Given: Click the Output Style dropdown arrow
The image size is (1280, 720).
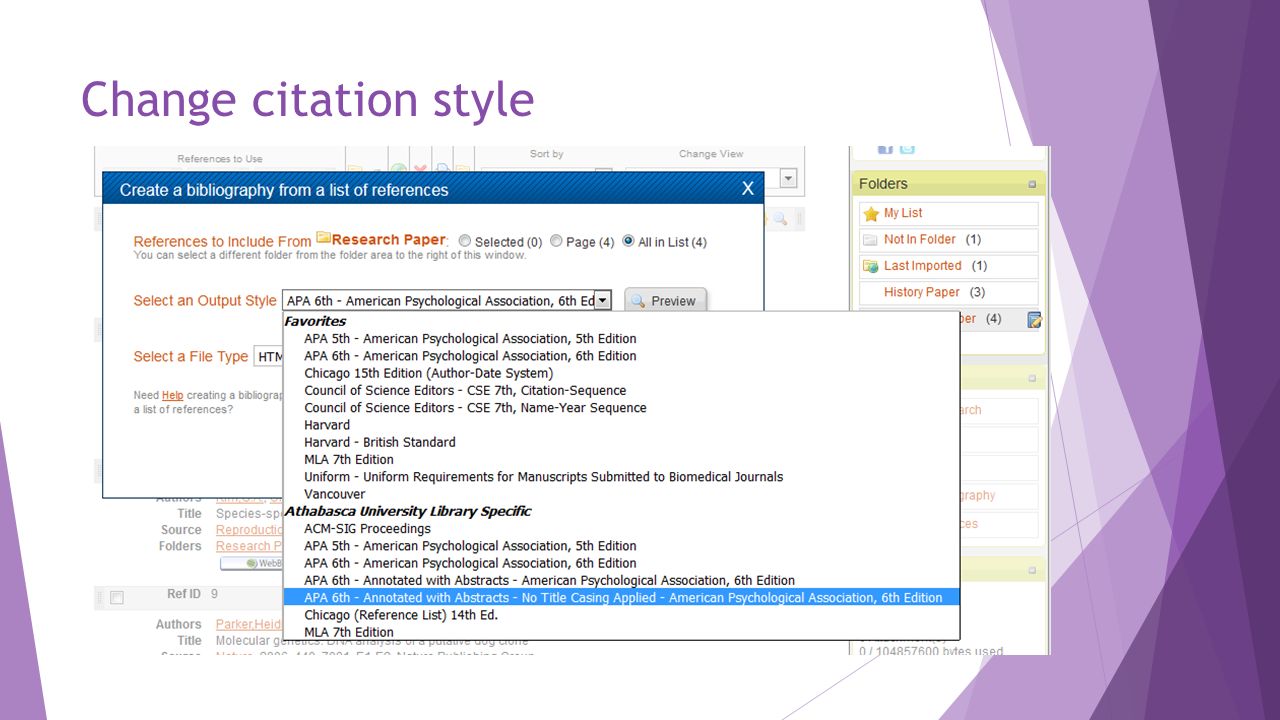Looking at the screenshot, I should [603, 300].
